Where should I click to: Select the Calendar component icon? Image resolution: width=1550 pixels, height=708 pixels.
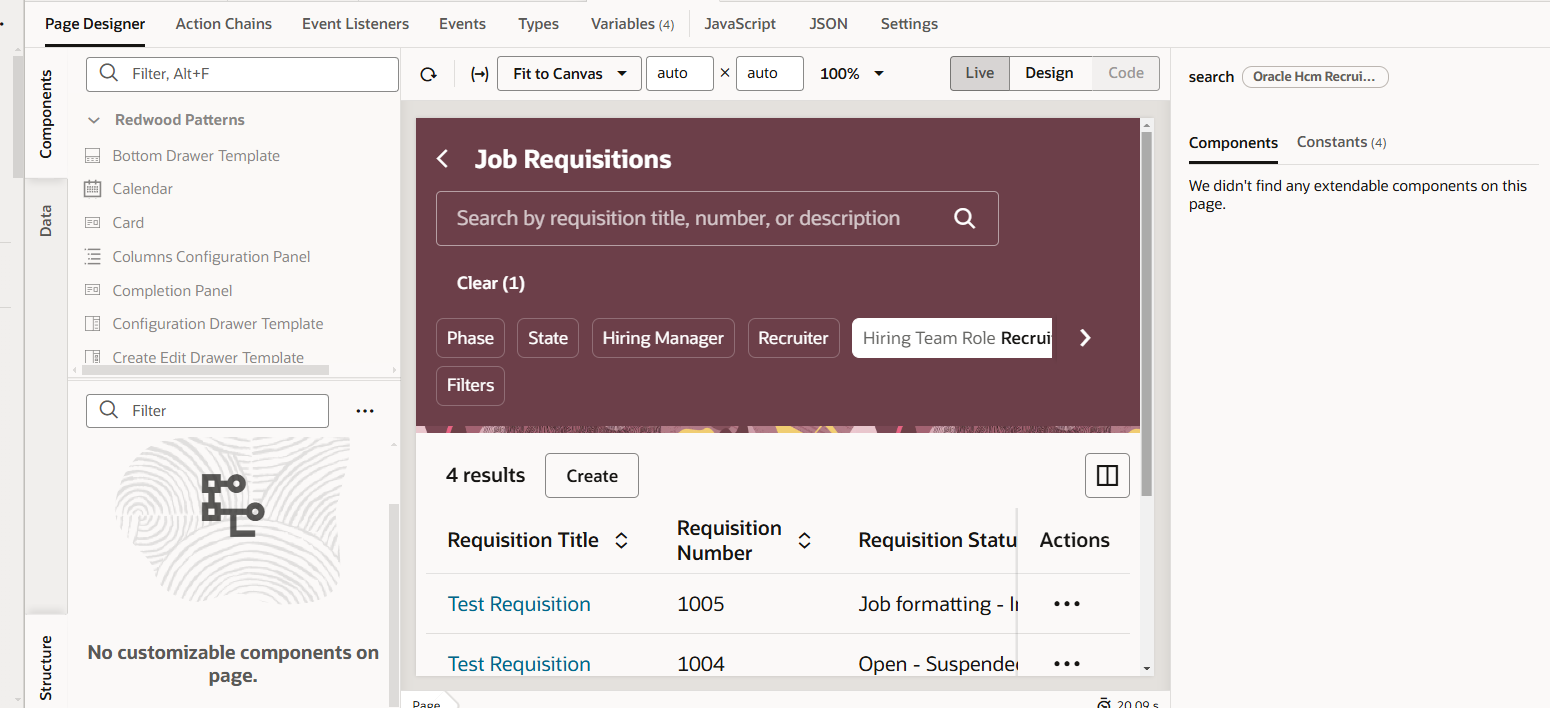pos(92,188)
